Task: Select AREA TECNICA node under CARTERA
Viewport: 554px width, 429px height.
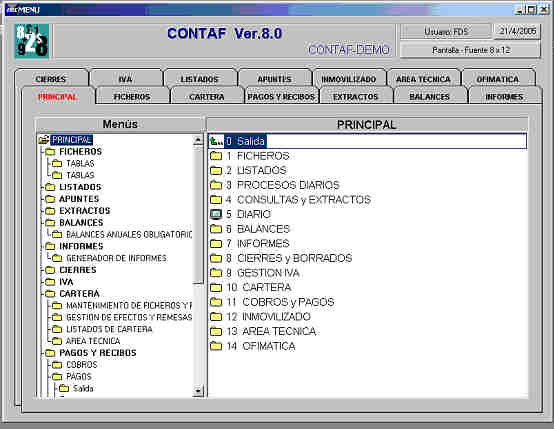Action: 93,341
